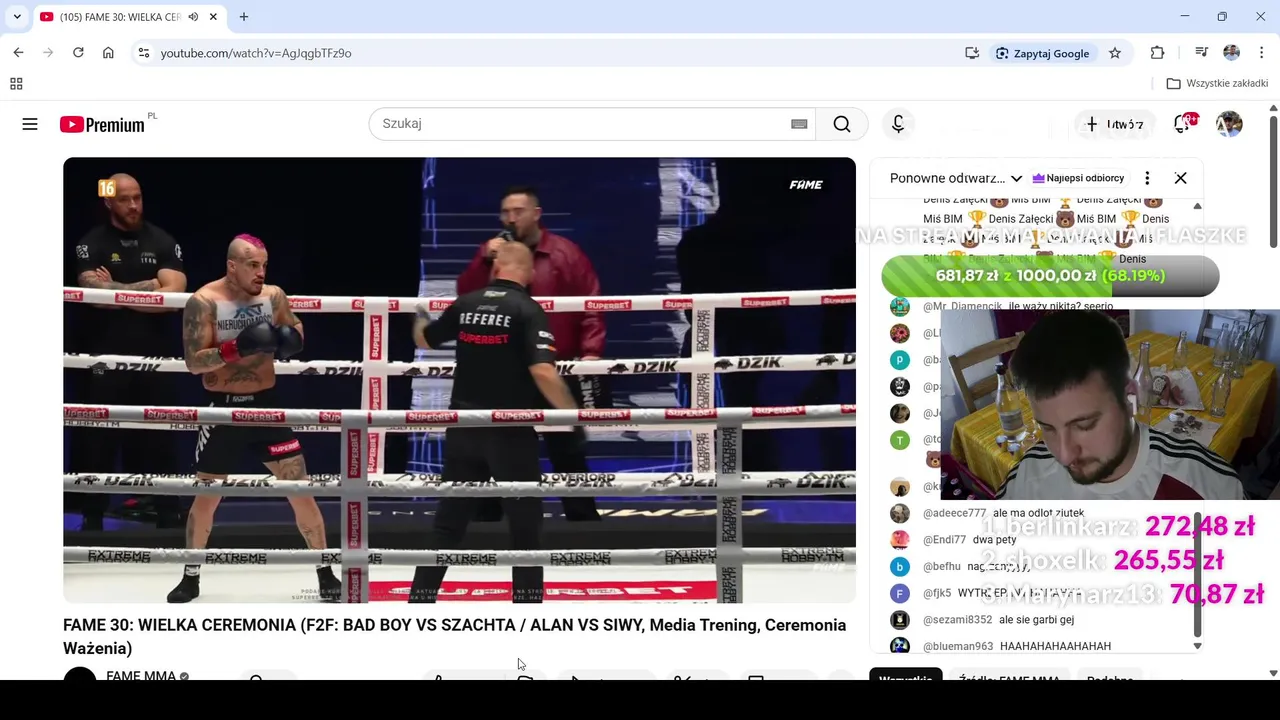
Task: Click the pinned messages scroll-up arrow
Action: pos(1197,206)
